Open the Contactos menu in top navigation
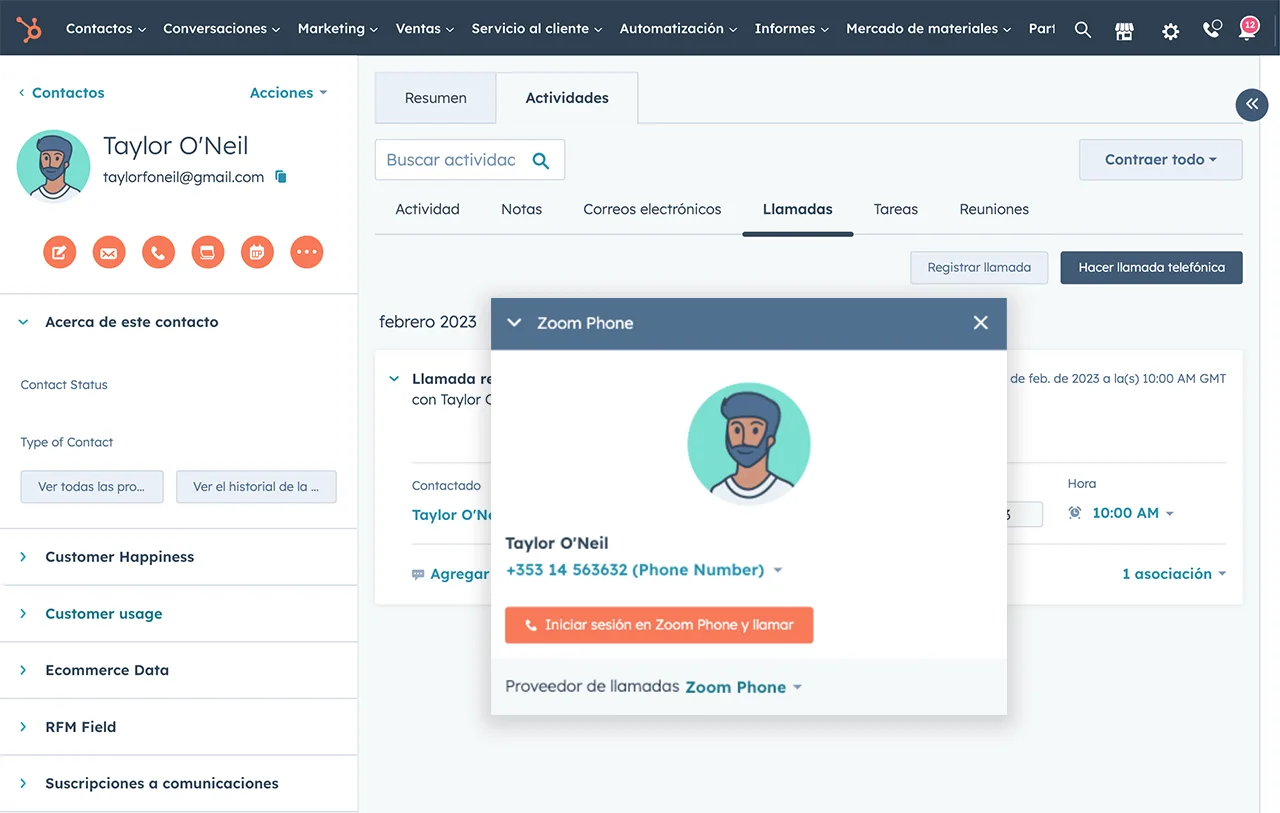The width and height of the screenshot is (1280, 813). click(x=106, y=29)
